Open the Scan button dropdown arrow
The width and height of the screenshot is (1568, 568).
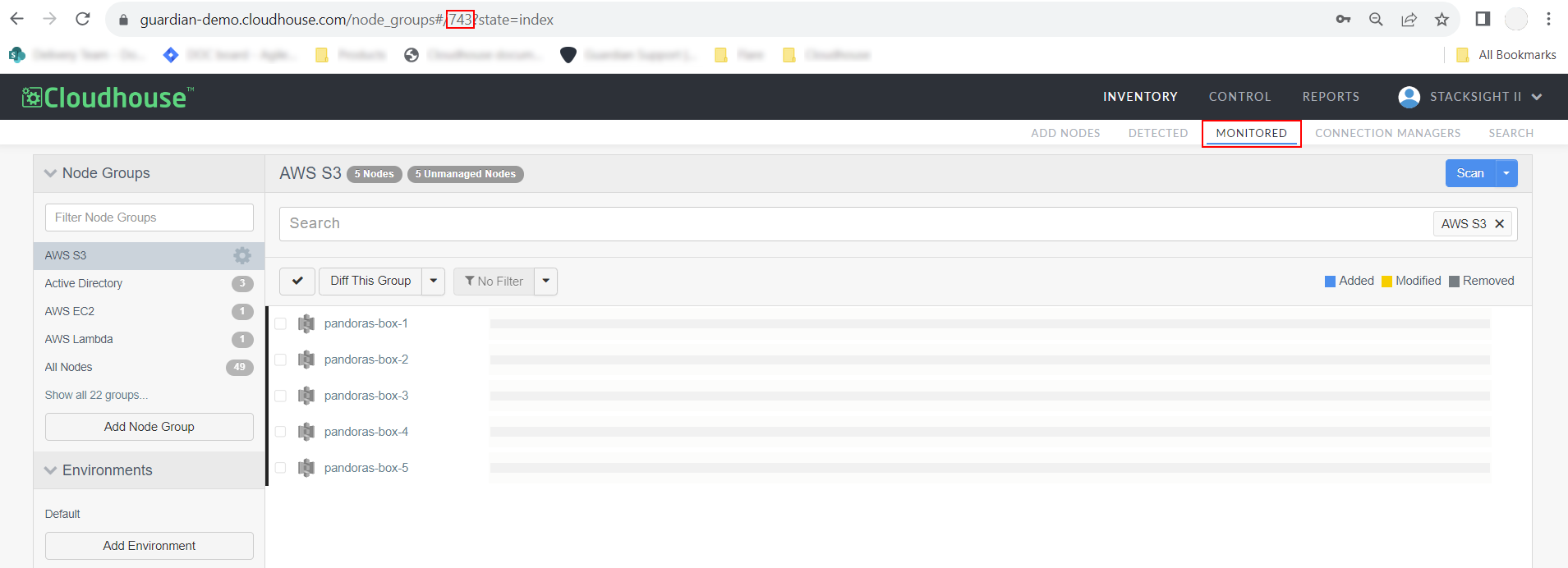1506,173
